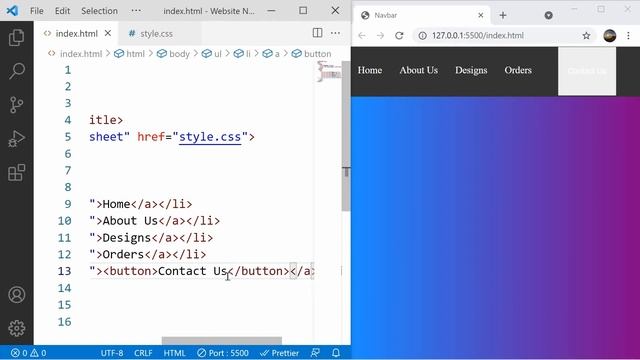The height and width of the screenshot is (360, 640).
Task: Switch to the index.html editor tab
Action: 77,33
